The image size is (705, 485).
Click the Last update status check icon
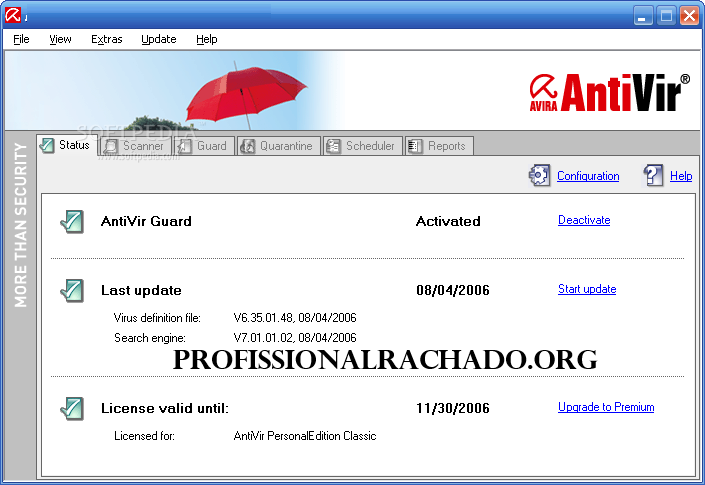point(72,290)
